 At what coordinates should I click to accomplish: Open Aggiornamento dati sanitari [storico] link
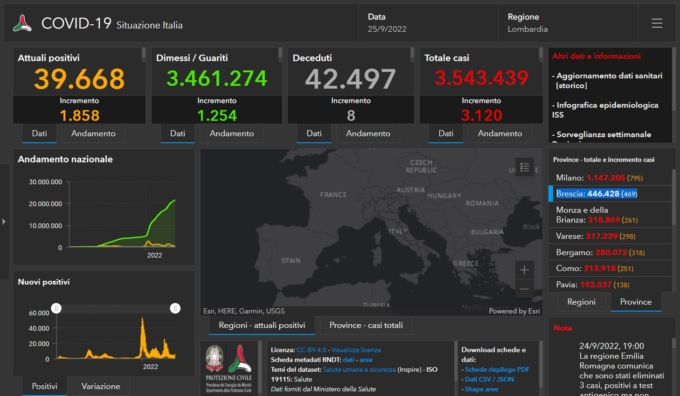pos(607,81)
